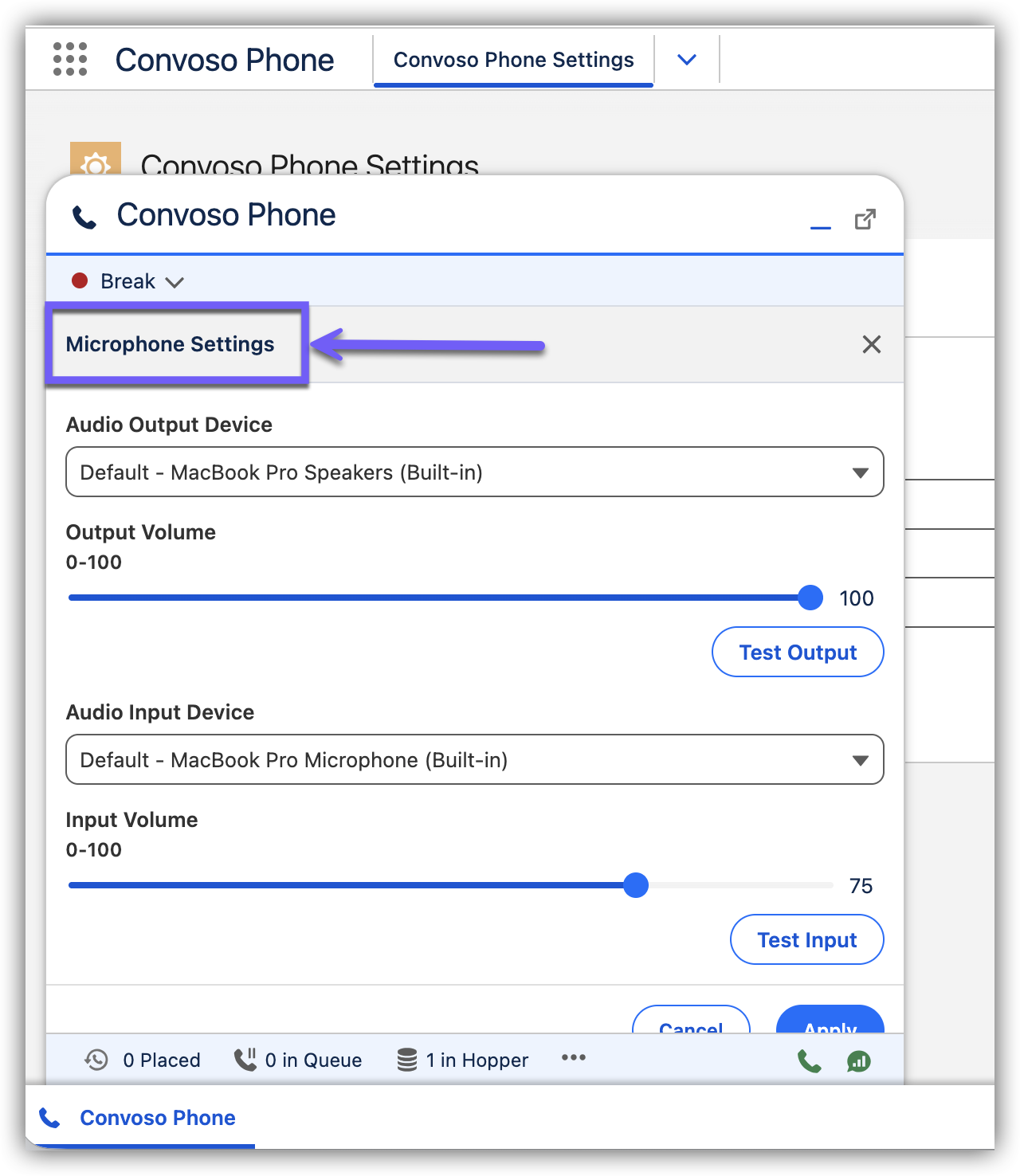Open the Audio Input Device dropdown
Image resolution: width=1020 pixels, height=1176 pixels.
pyautogui.click(x=474, y=760)
